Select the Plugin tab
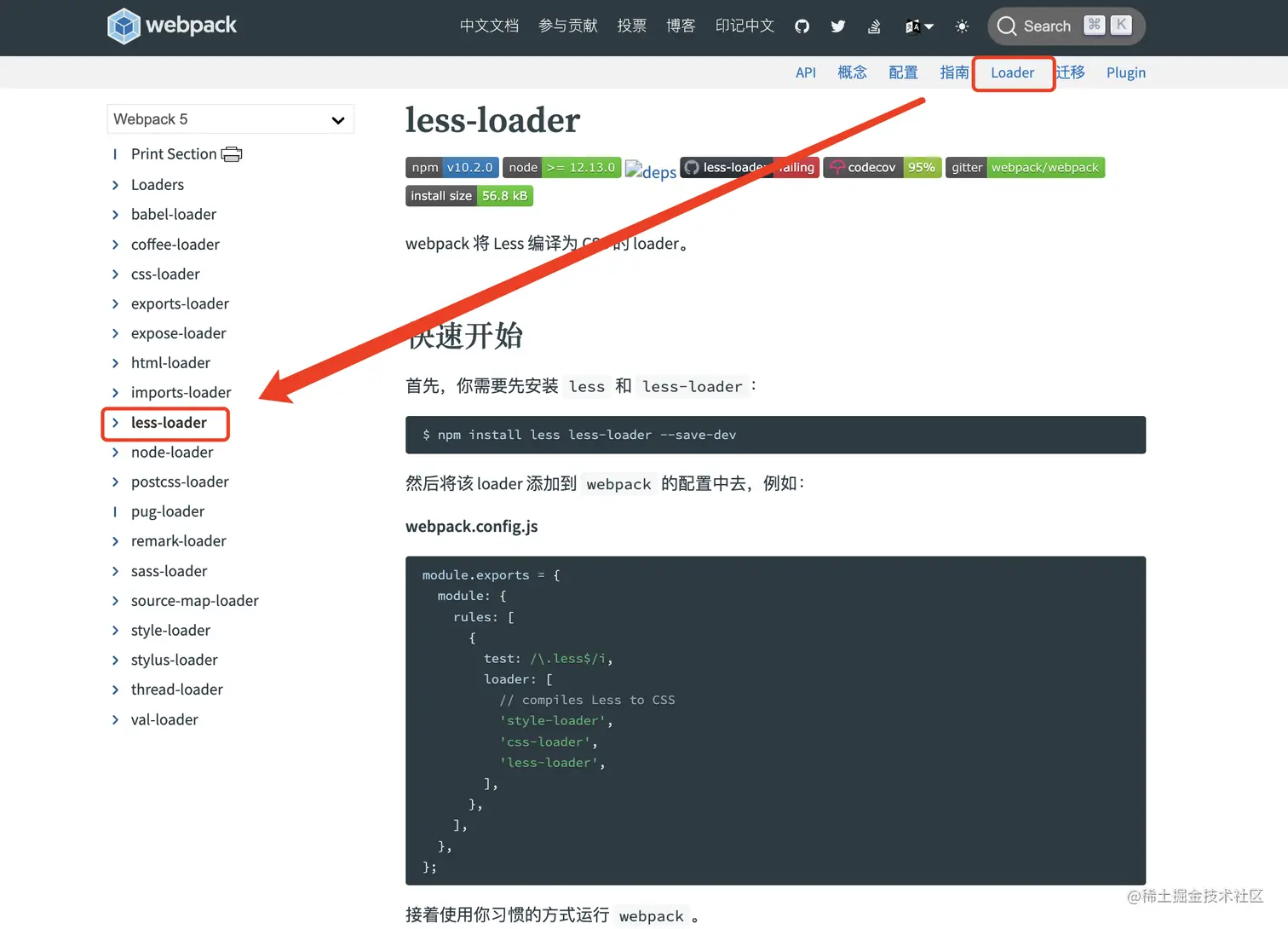 pyautogui.click(x=1126, y=72)
